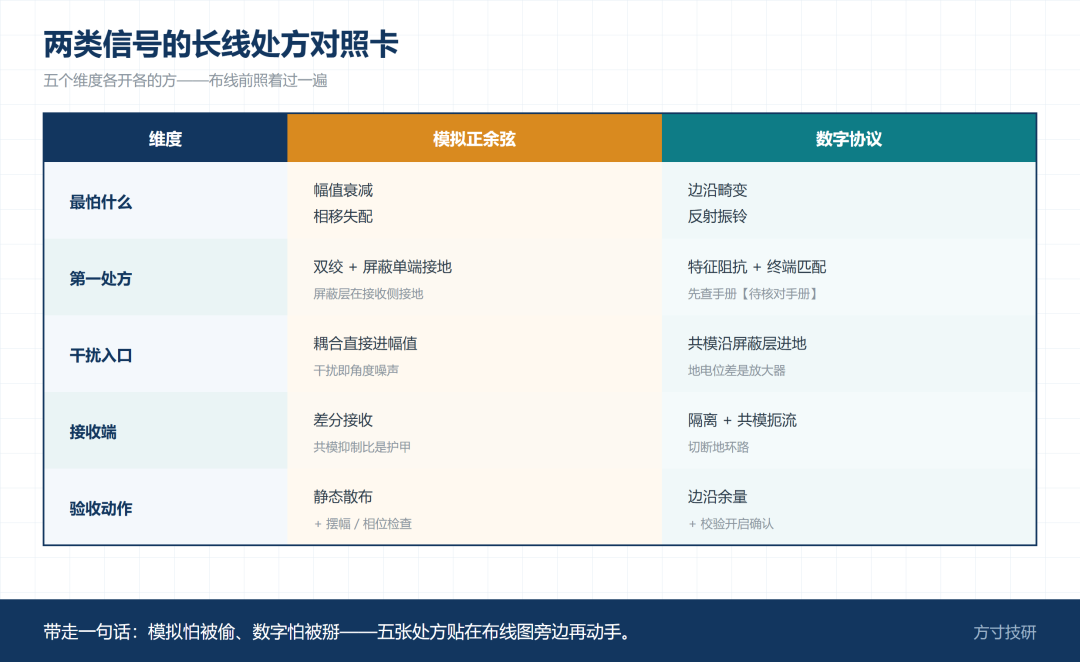1080x662 pixels.
Task: Click the 维度 column header
Action: point(165,139)
